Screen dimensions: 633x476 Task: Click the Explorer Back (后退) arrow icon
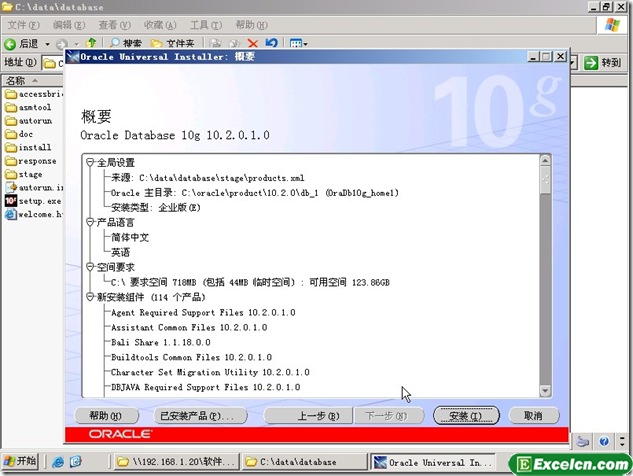[10, 44]
